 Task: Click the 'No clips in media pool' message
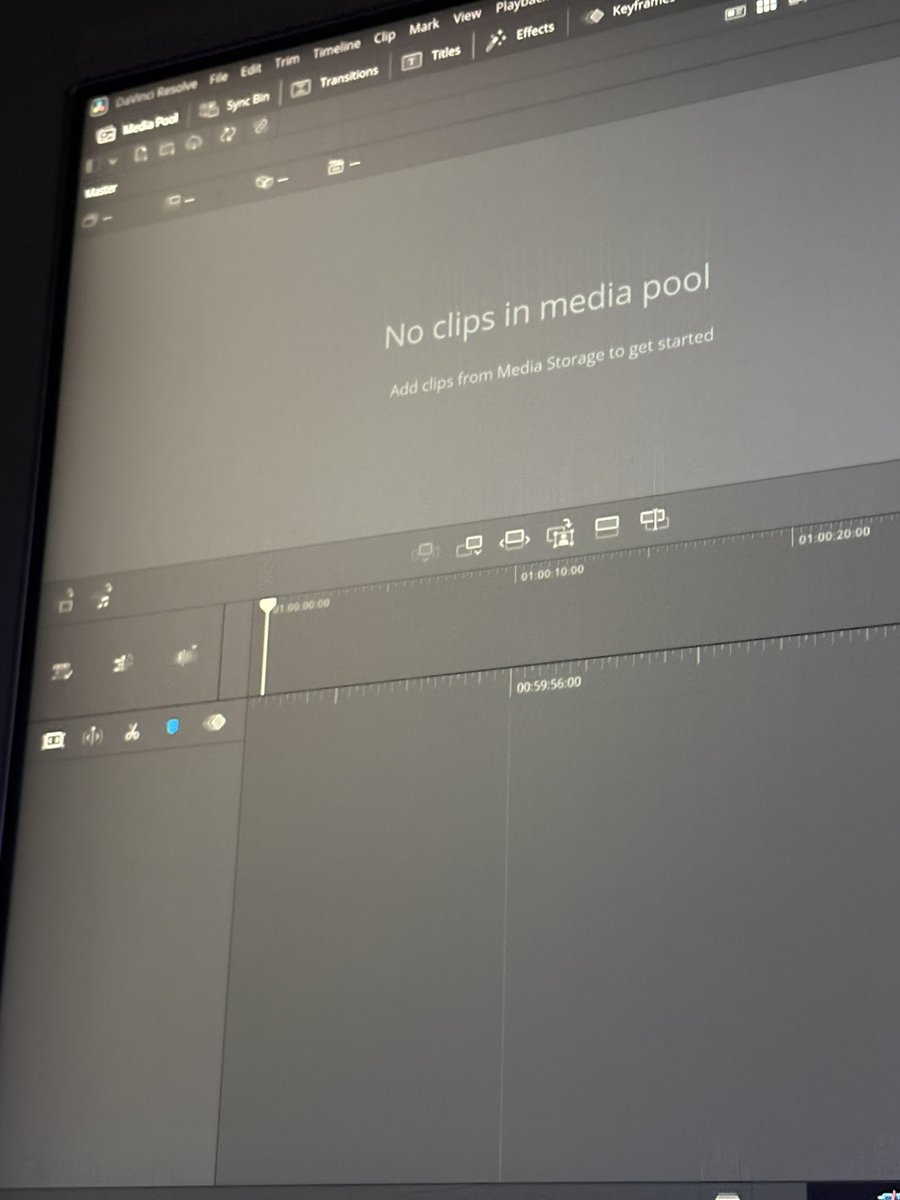[547, 309]
